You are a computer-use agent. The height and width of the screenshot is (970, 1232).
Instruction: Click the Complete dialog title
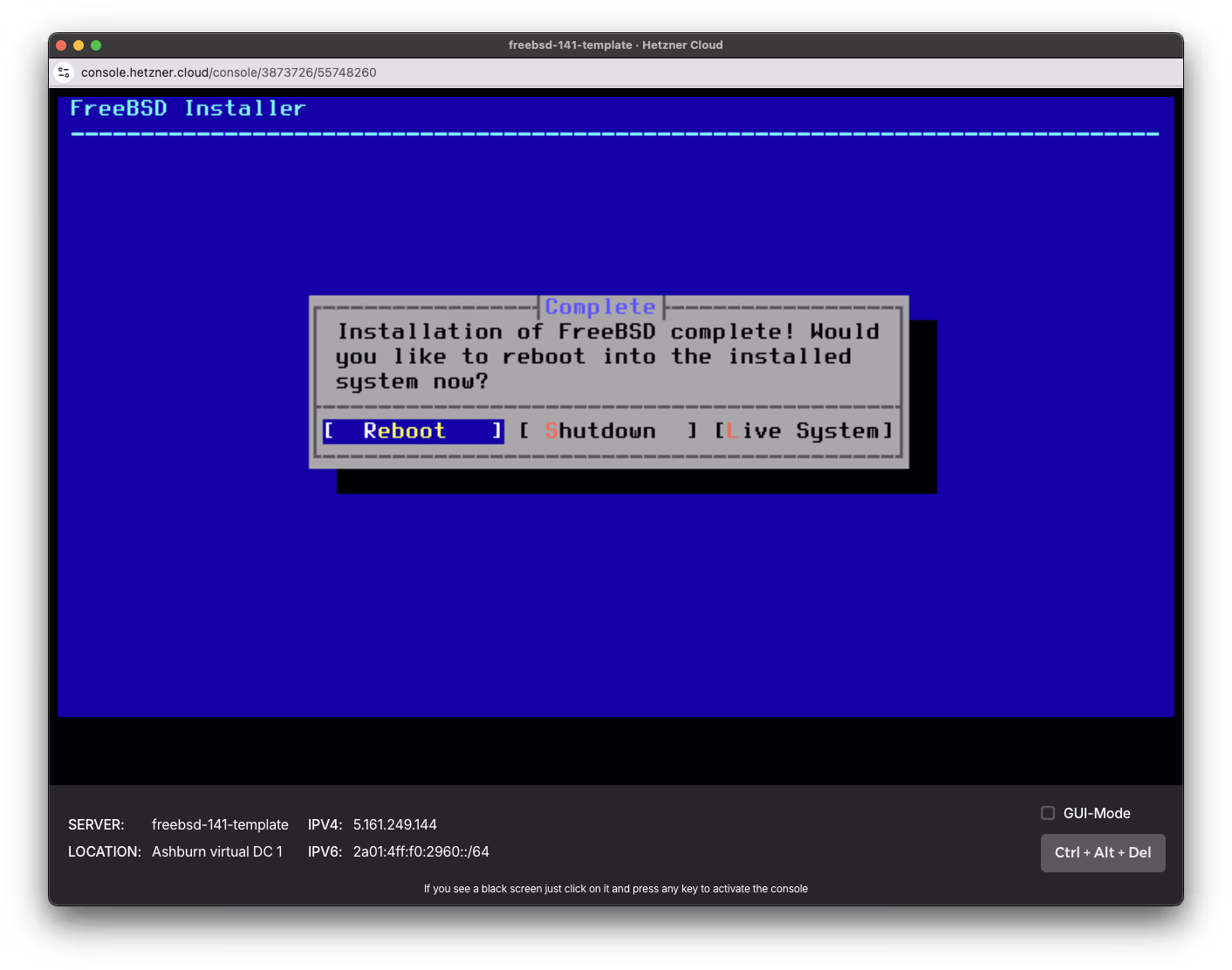click(x=600, y=306)
